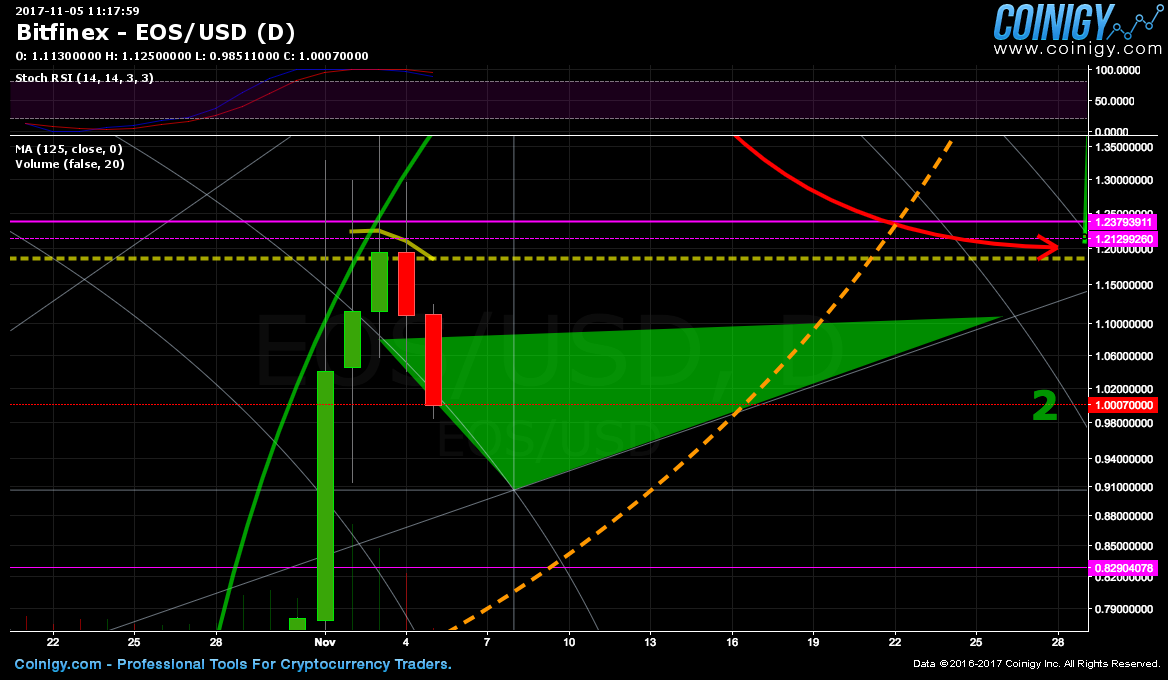
Task: Click the small green candle before Nov
Action: point(297,624)
